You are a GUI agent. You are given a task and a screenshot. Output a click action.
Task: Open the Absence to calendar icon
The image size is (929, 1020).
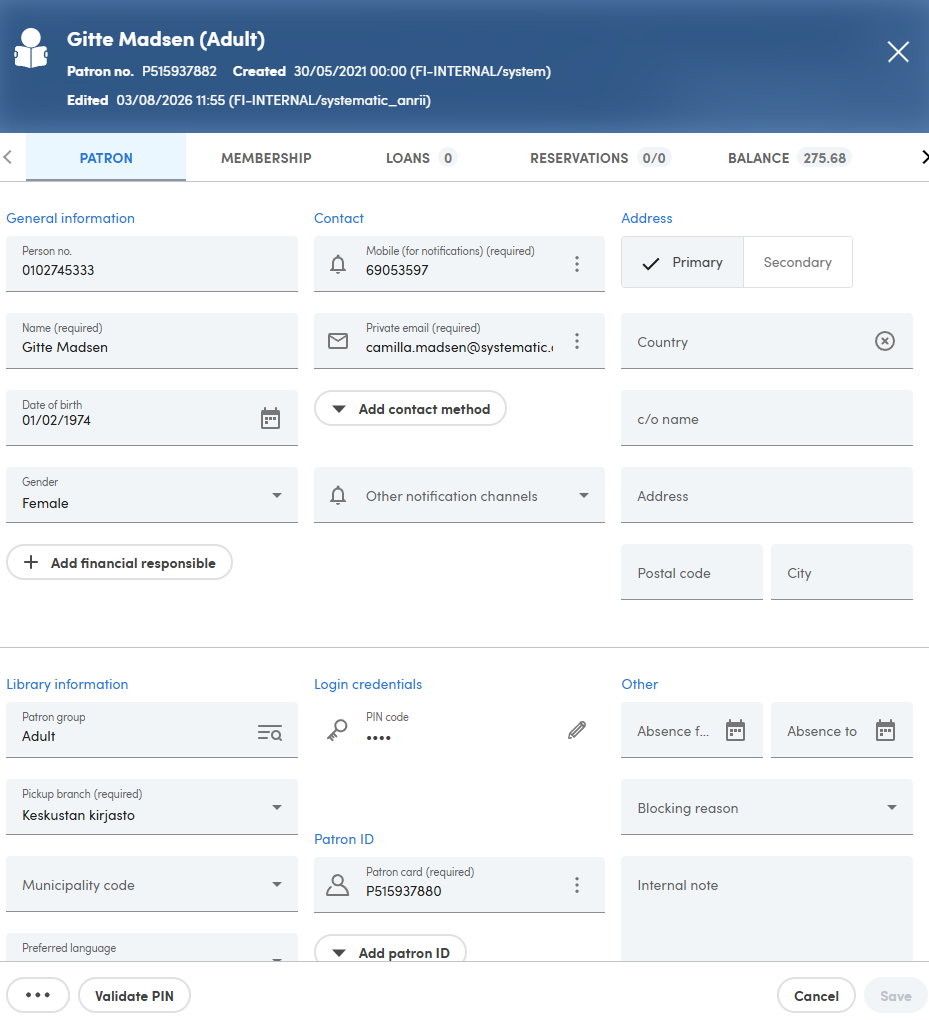point(885,730)
